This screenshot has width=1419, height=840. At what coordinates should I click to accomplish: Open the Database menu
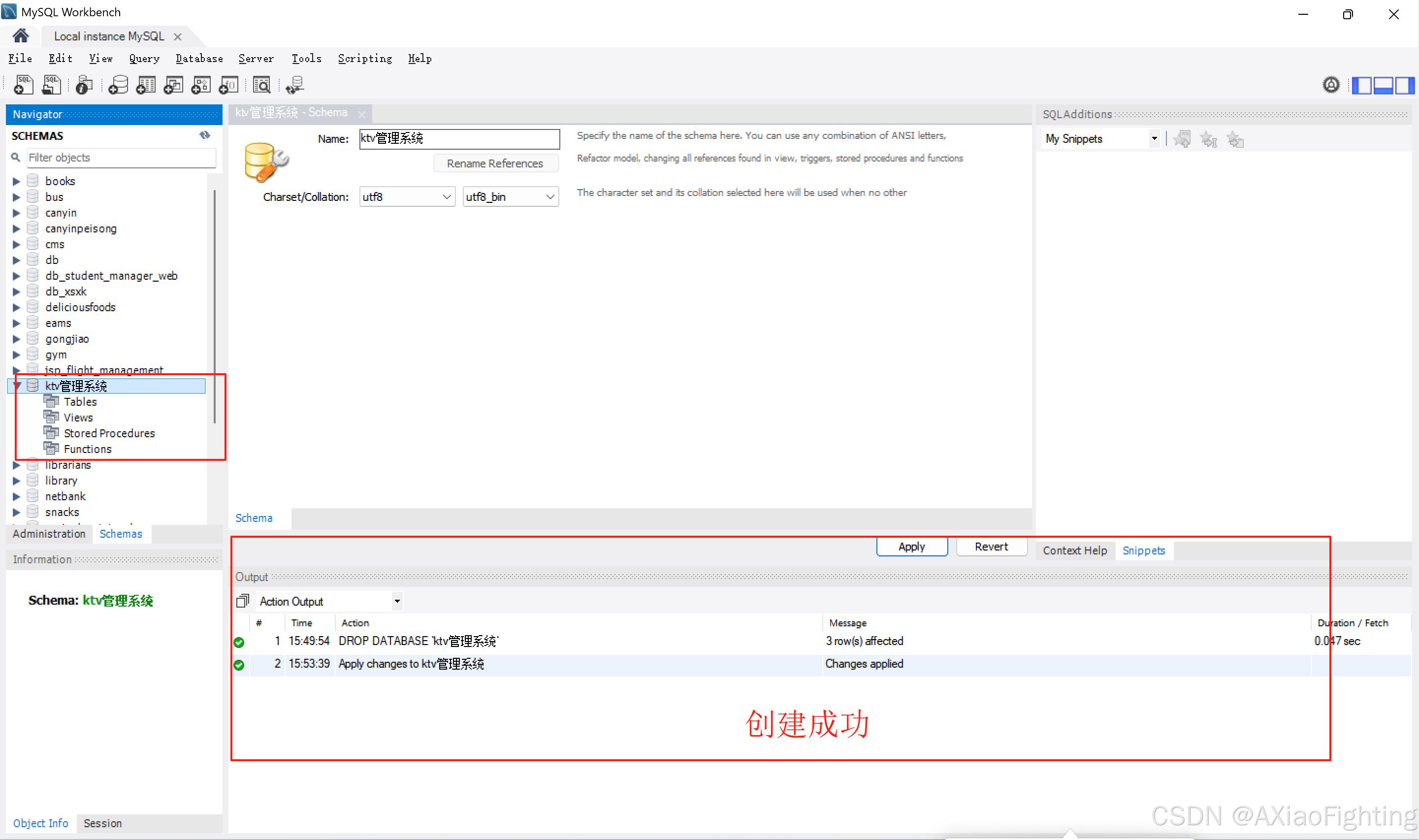199,58
